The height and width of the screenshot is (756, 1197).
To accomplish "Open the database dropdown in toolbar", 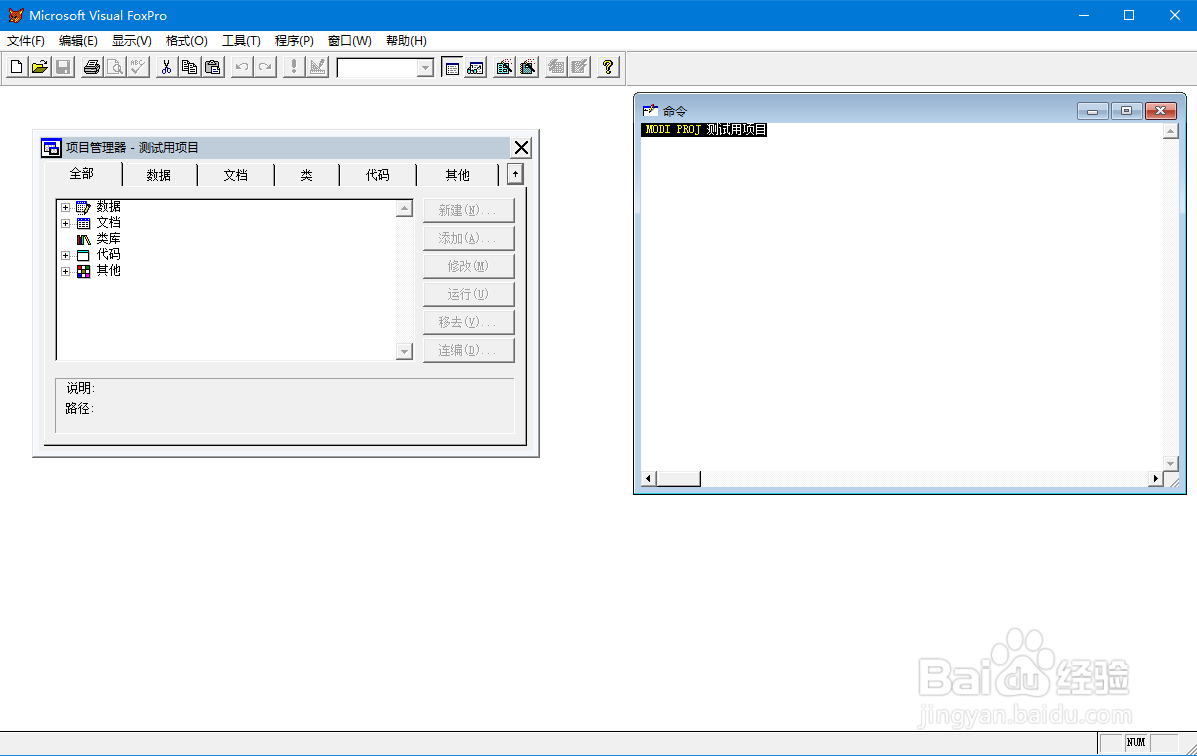I will click(425, 68).
